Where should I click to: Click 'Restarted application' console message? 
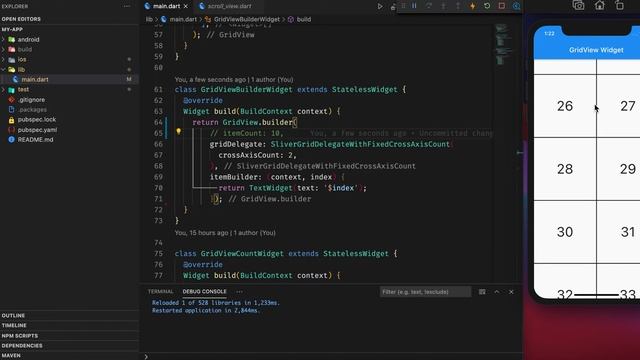point(206,310)
